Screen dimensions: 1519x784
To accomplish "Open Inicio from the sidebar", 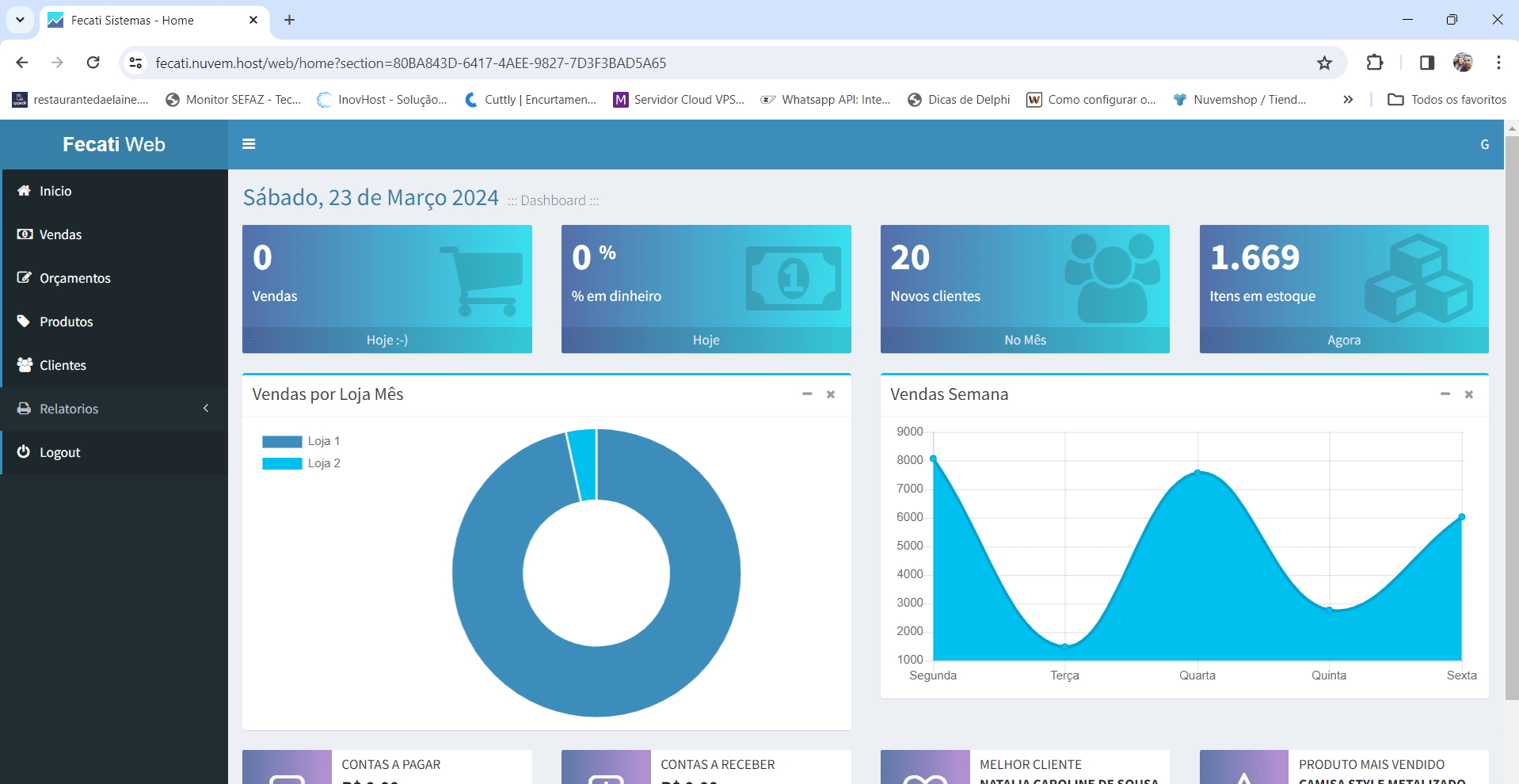I will click(55, 191).
